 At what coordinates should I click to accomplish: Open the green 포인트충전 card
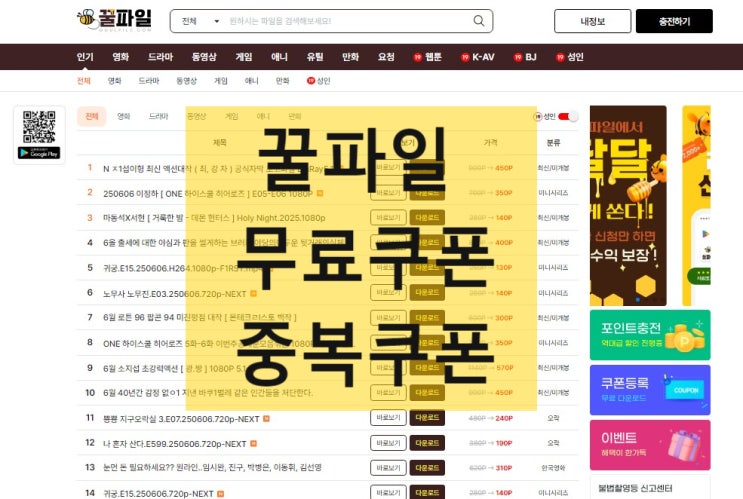coord(650,335)
